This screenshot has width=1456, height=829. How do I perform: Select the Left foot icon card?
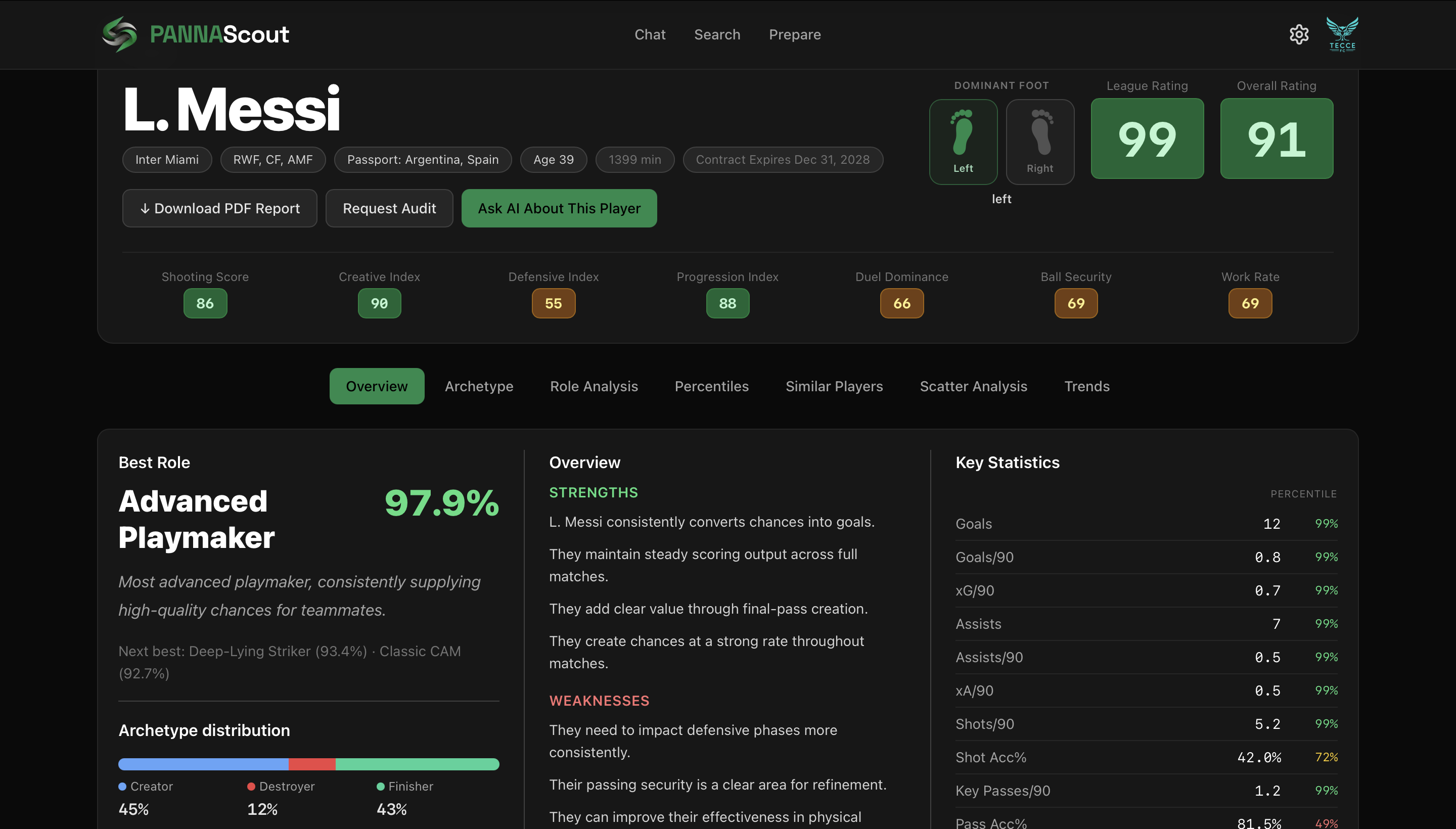(x=963, y=142)
